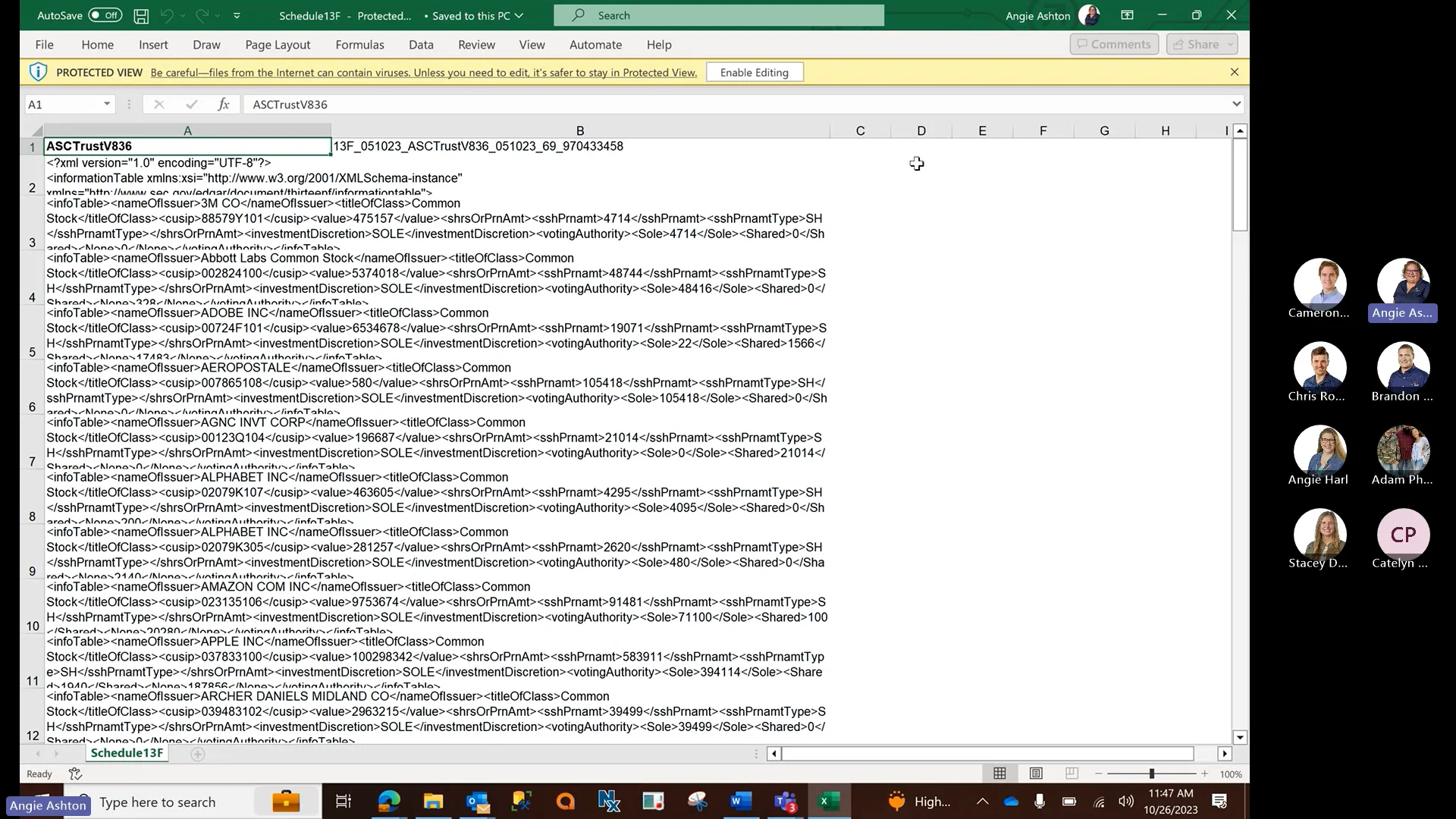Image resolution: width=1456 pixels, height=819 pixels.
Task: Click Page Break Preview icon in status bar
Action: coord(1072,773)
